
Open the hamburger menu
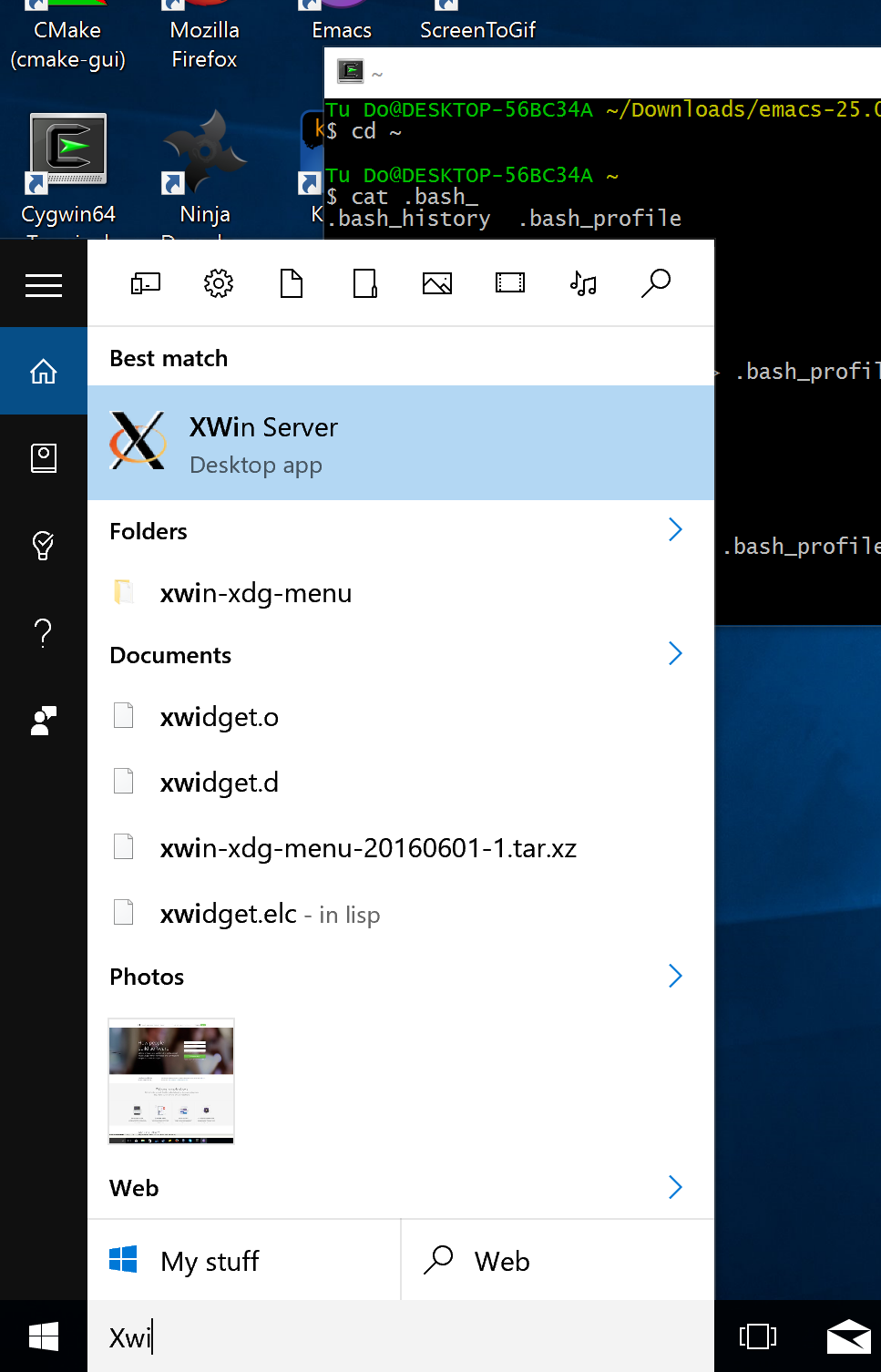(43, 283)
